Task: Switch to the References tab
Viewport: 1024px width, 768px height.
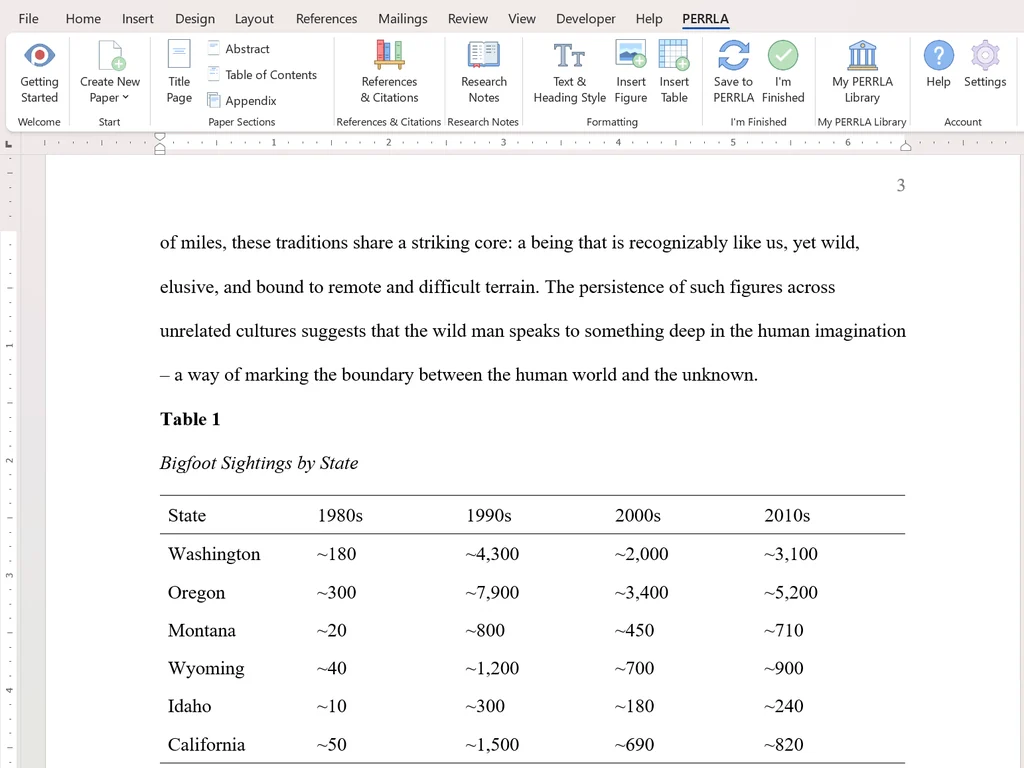Action: click(x=327, y=18)
